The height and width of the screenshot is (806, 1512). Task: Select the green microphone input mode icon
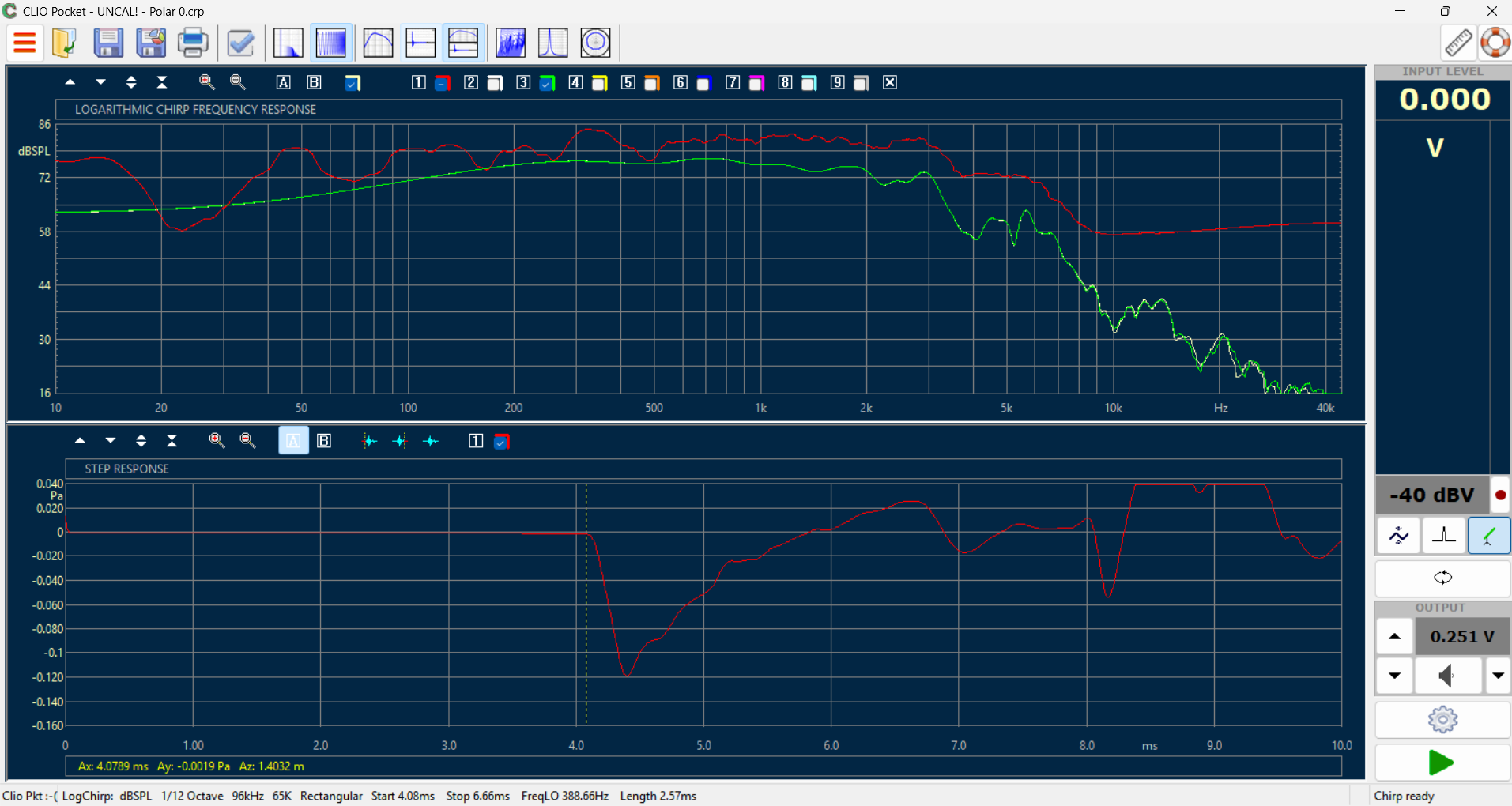pyautogui.click(x=1489, y=536)
